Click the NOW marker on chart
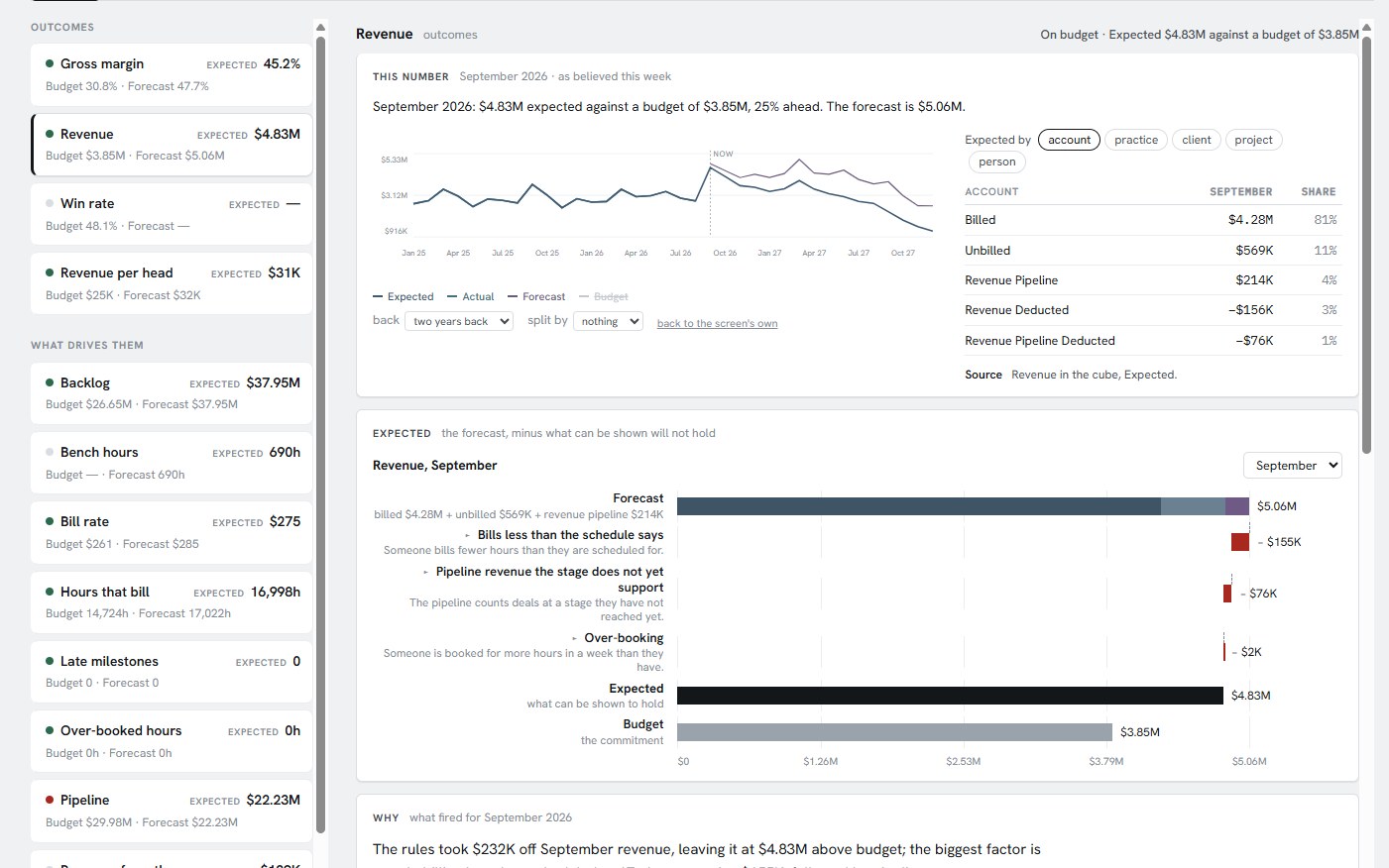1389x868 pixels. coord(723,154)
